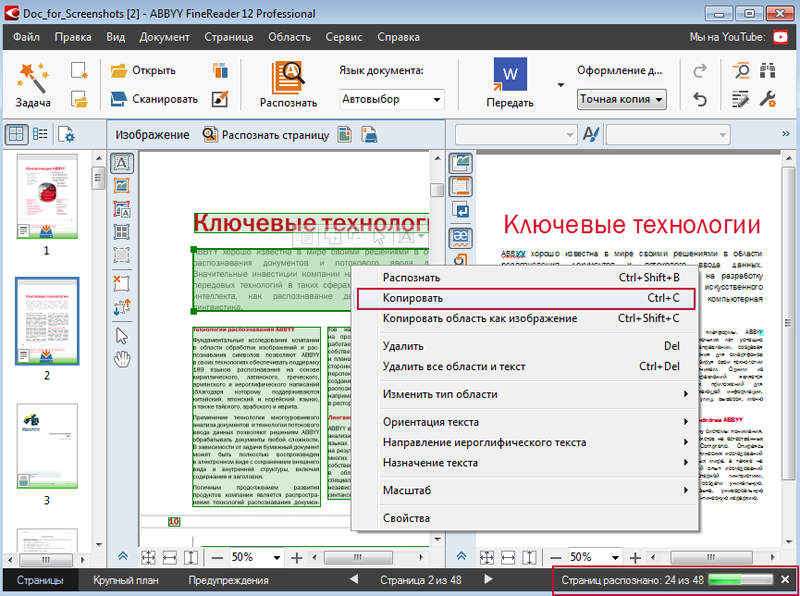Click the Сканировать scanner icon

(x=121, y=99)
